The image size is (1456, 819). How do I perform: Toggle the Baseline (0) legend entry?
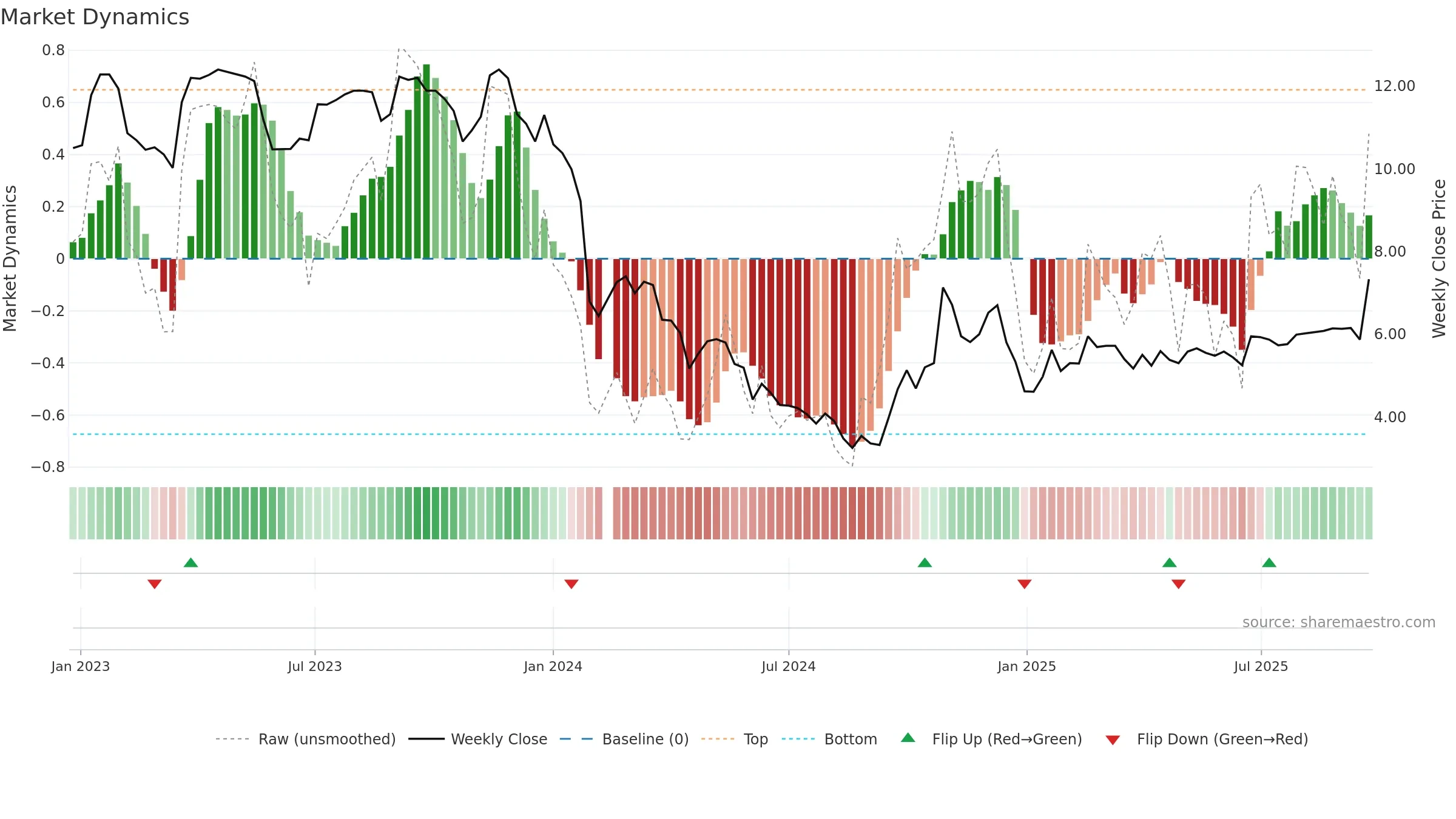click(x=624, y=739)
